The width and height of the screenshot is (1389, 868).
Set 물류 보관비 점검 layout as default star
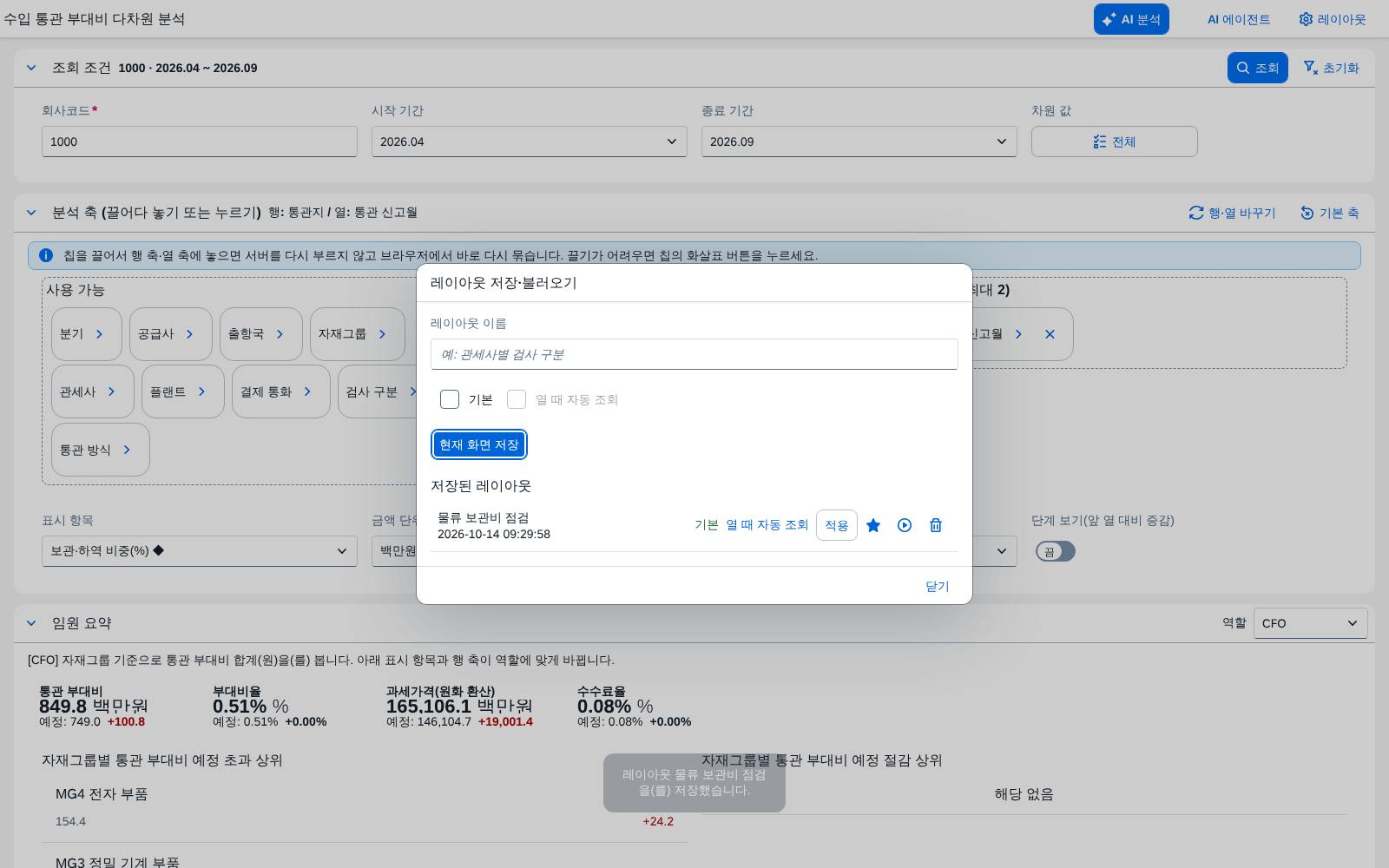[873, 525]
